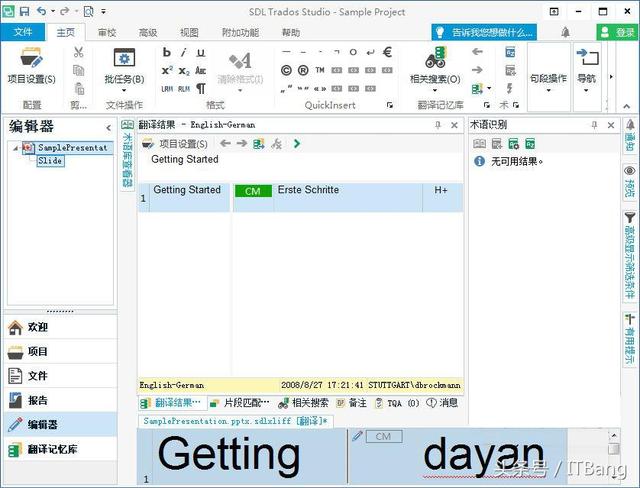Open the 相关搜索(O) dropdown arrow
This screenshot has height=488, width=640.
435,90
